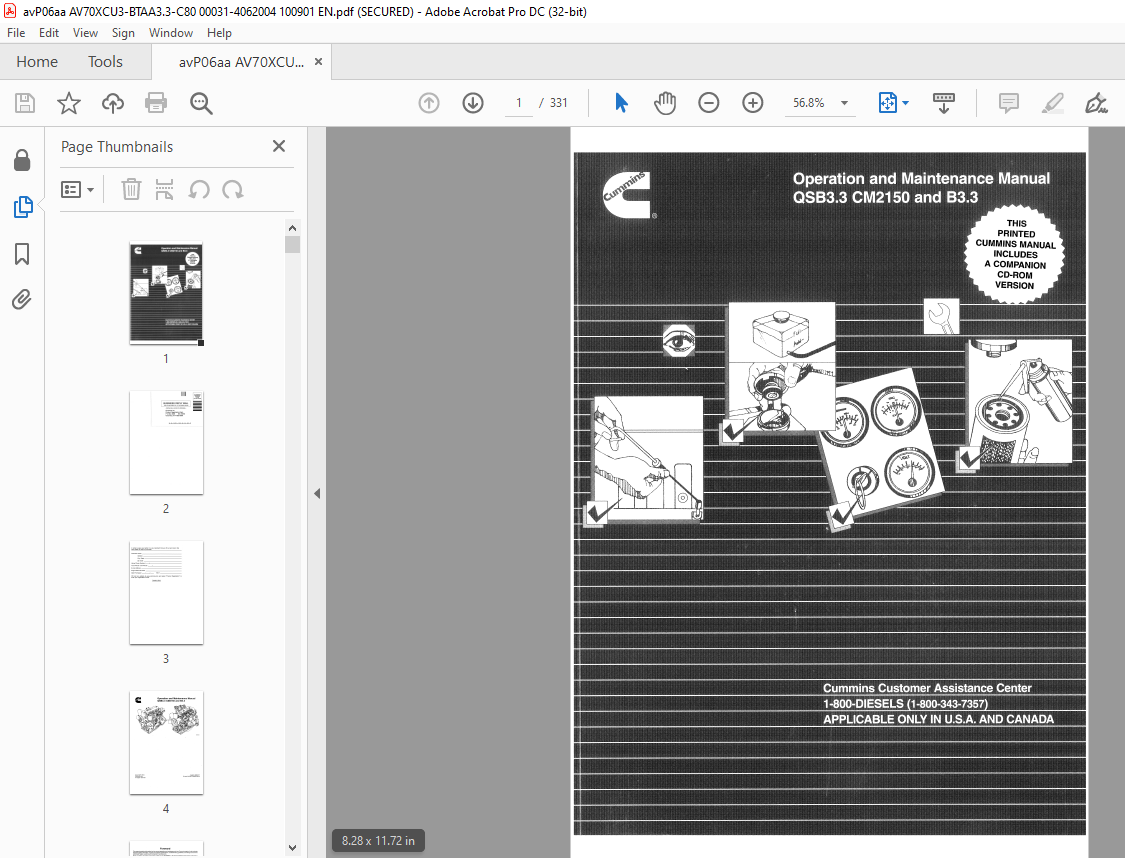The width and height of the screenshot is (1125, 858).
Task: Open the Attachments paperclip panel
Action: (x=22, y=299)
